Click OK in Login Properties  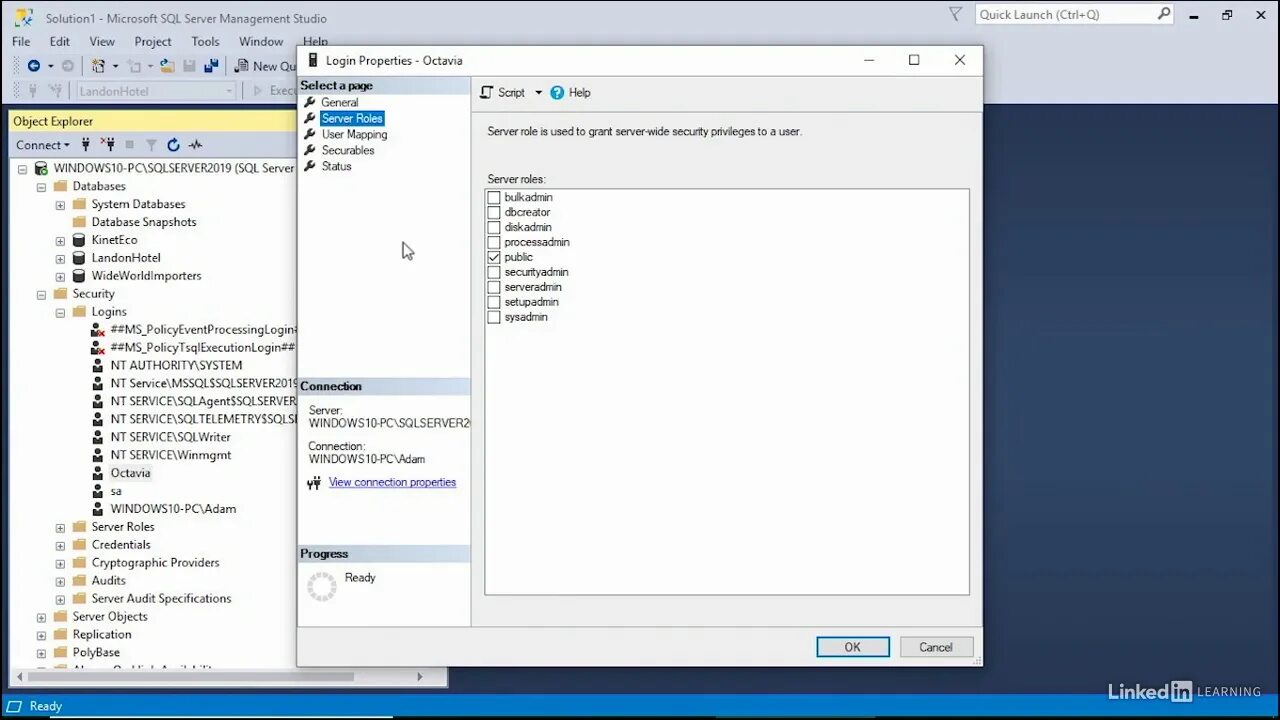click(853, 647)
